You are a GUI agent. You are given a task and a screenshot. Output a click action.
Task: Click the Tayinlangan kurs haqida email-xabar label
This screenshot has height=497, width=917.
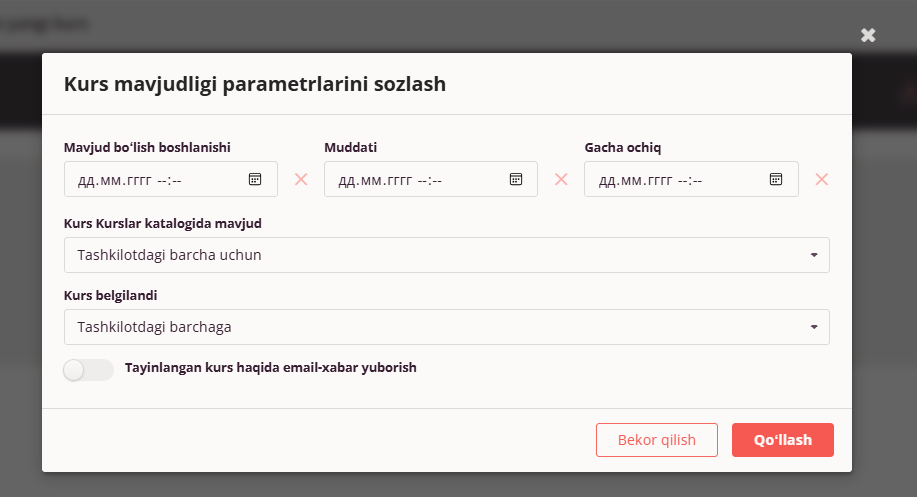[270, 368]
